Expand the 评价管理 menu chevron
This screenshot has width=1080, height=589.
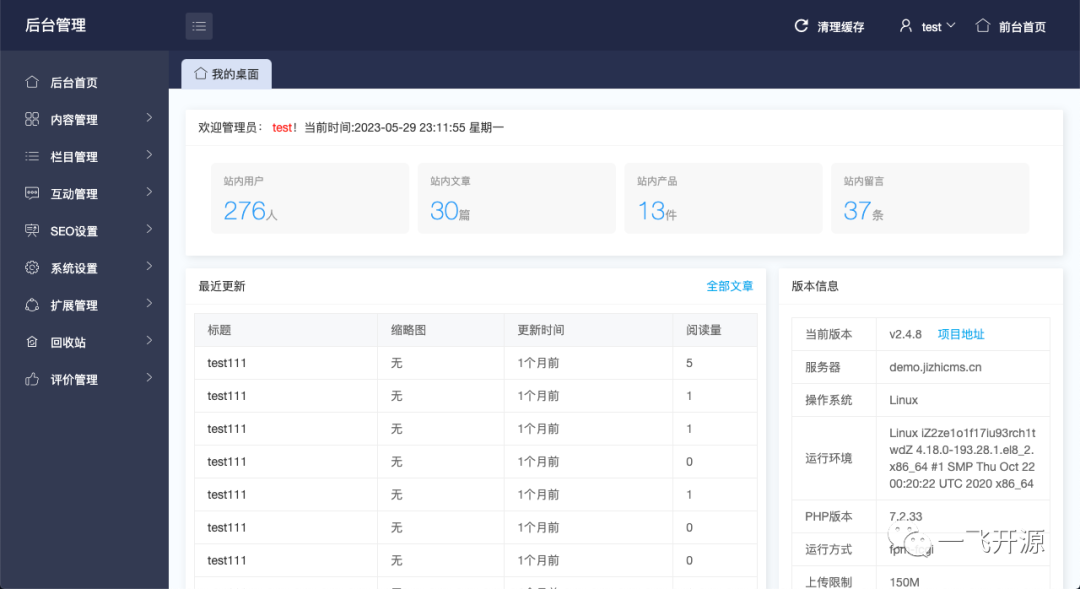(x=149, y=379)
